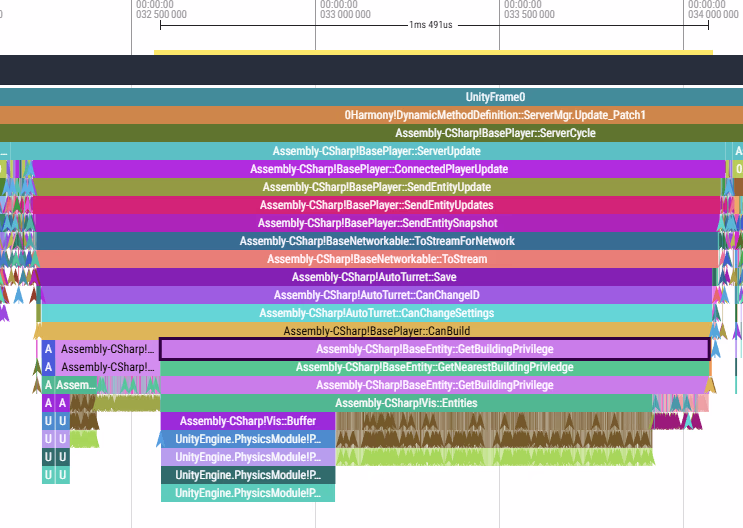Viewport: 743px width, 528px height.
Task: Click the truncated Assembly-CSharp slice left of GetNearestBuildingPrivledge
Action: (x=108, y=367)
